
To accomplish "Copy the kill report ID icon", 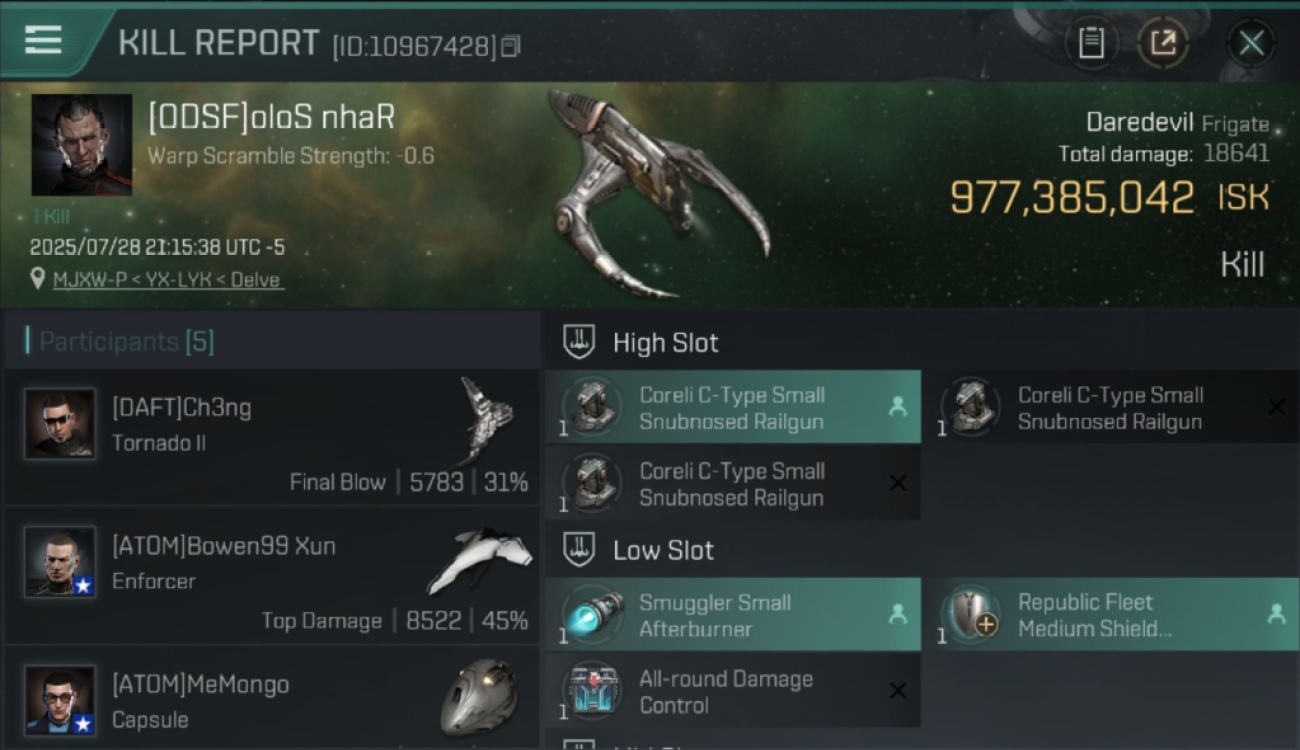I will point(511,46).
